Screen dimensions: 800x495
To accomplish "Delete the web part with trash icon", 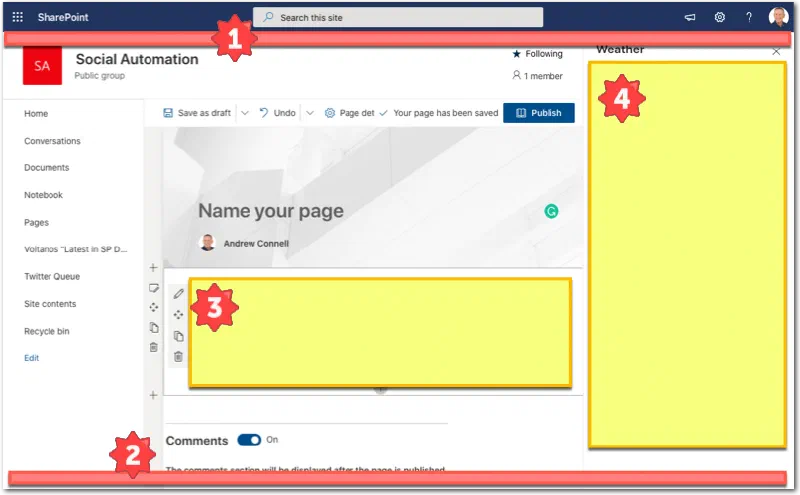I will click(178, 356).
